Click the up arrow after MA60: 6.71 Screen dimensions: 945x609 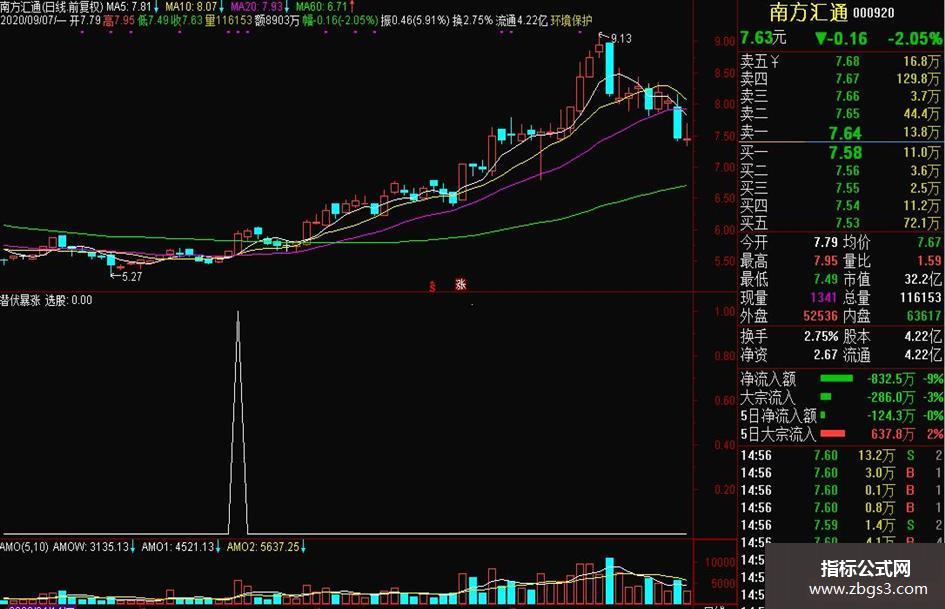[352, 7]
